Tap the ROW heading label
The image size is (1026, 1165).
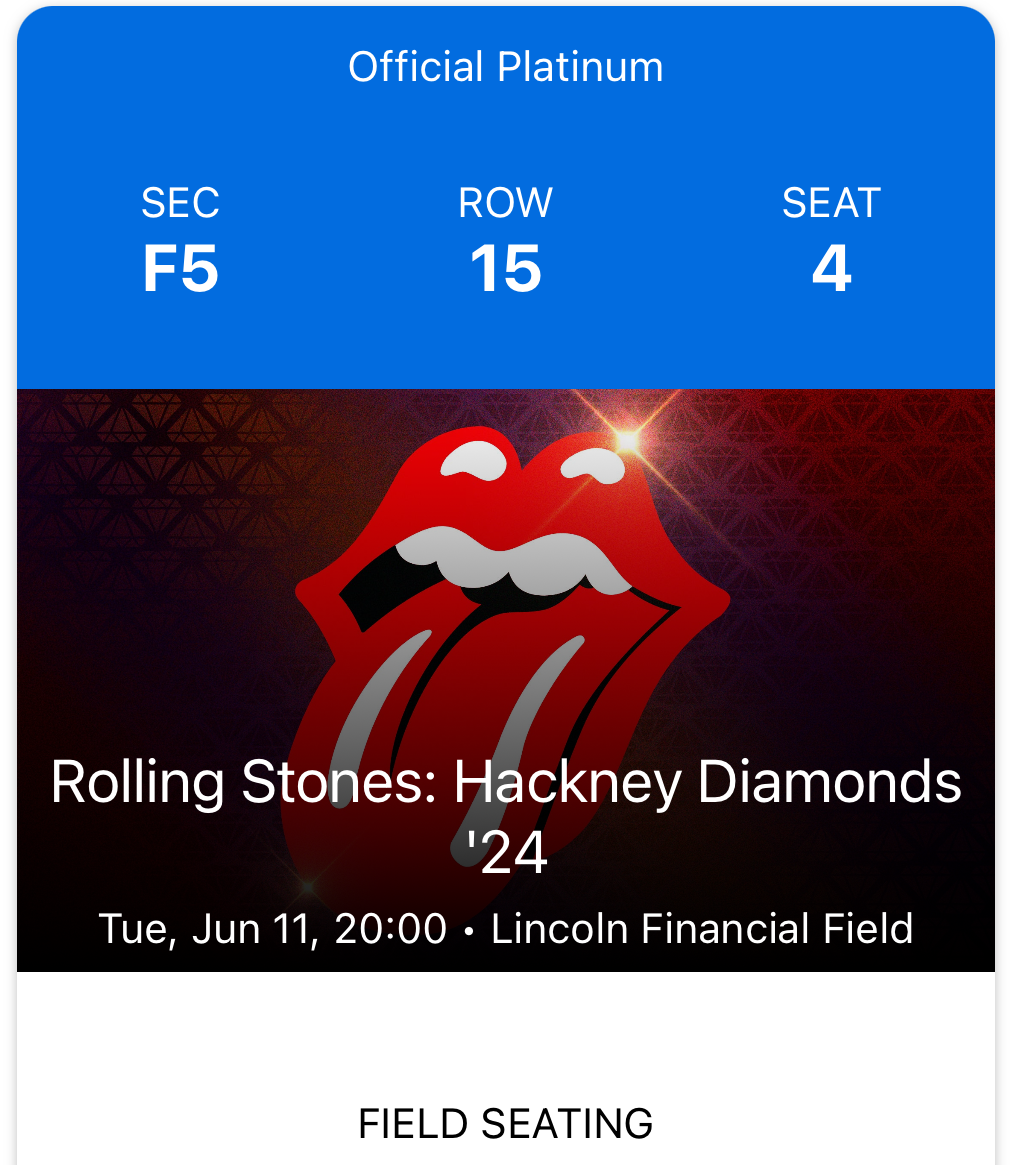coord(505,203)
